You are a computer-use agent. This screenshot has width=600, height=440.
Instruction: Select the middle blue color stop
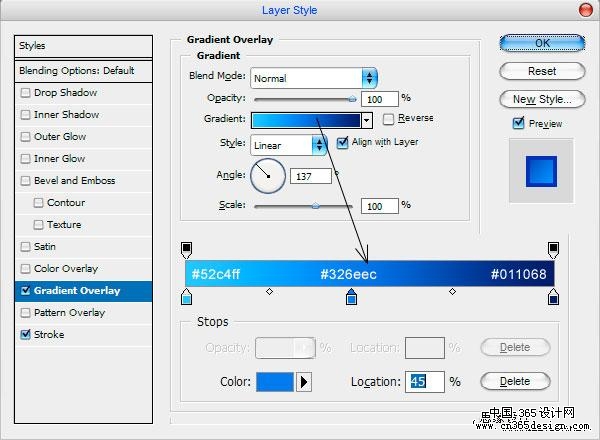351,297
